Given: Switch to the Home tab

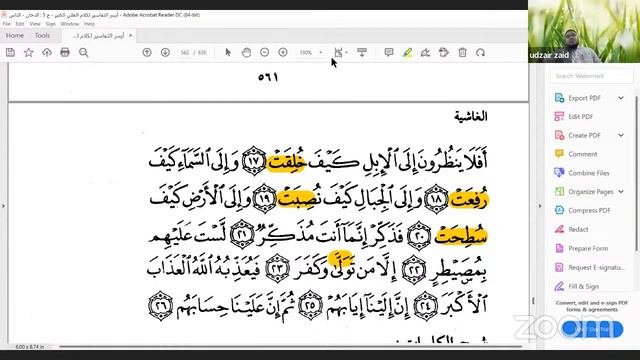Looking at the screenshot, I should [15, 36].
